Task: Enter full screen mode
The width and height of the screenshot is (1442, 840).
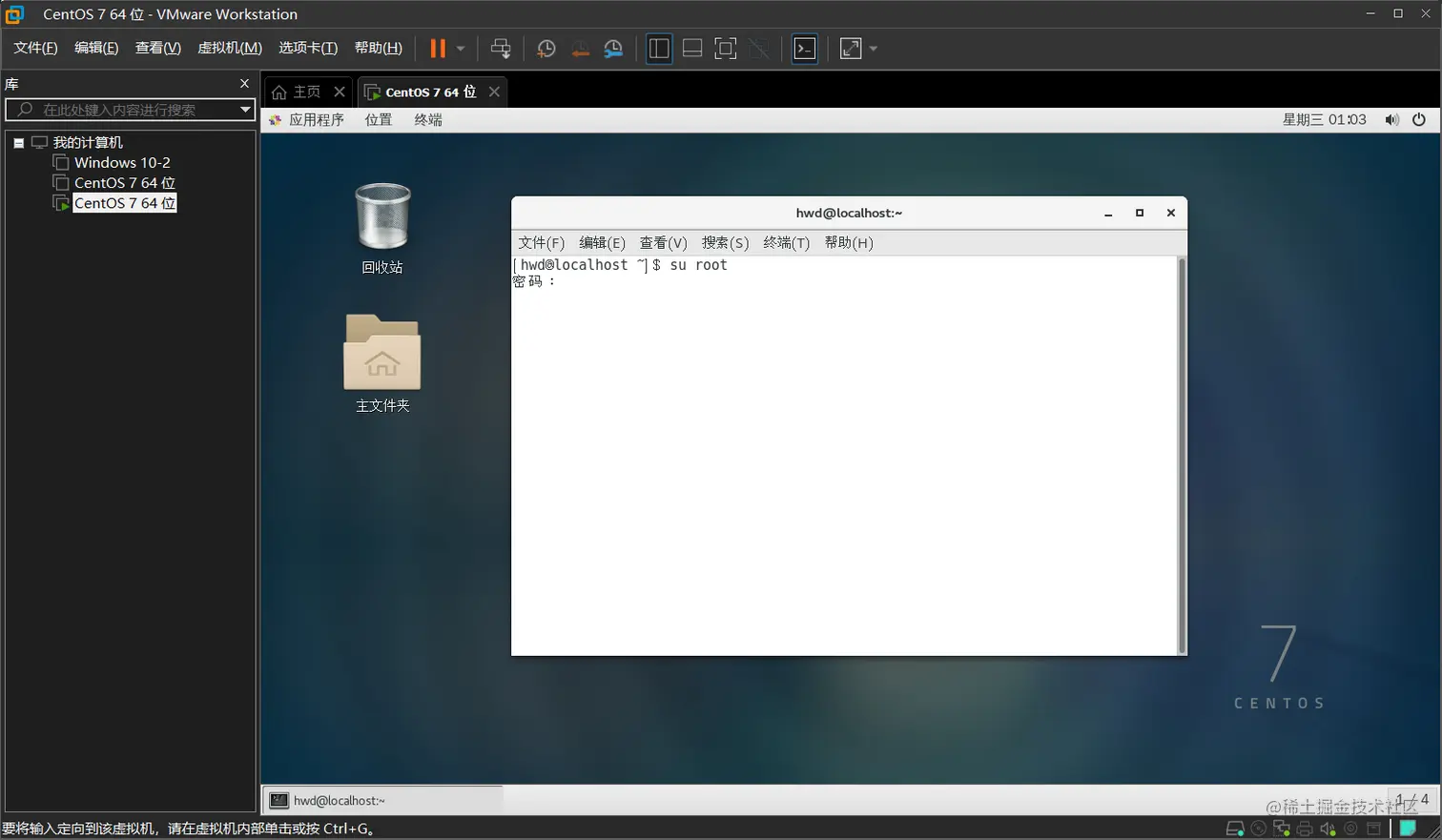Action: tap(726, 49)
